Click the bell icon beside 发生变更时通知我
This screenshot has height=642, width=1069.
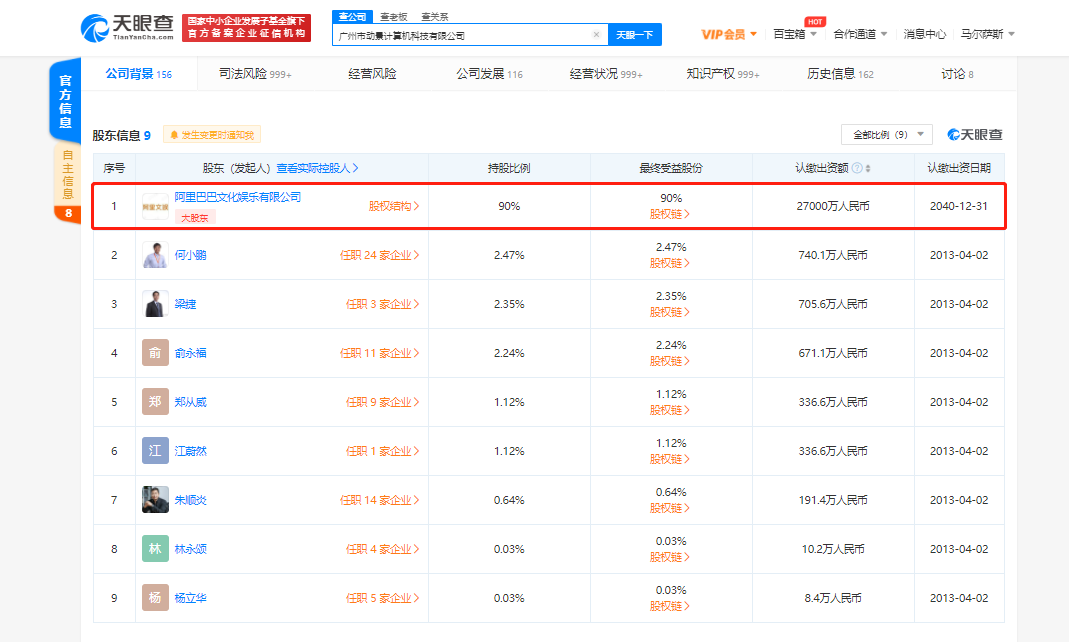[173, 133]
